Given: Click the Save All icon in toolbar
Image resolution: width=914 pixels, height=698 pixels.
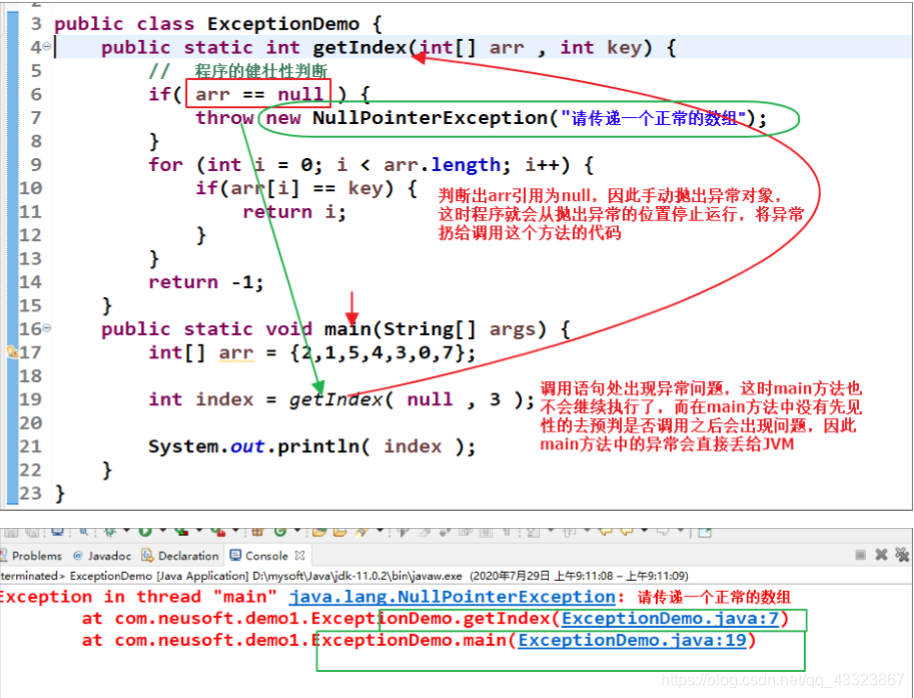Looking at the screenshot, I should click(x=32, y=532).
